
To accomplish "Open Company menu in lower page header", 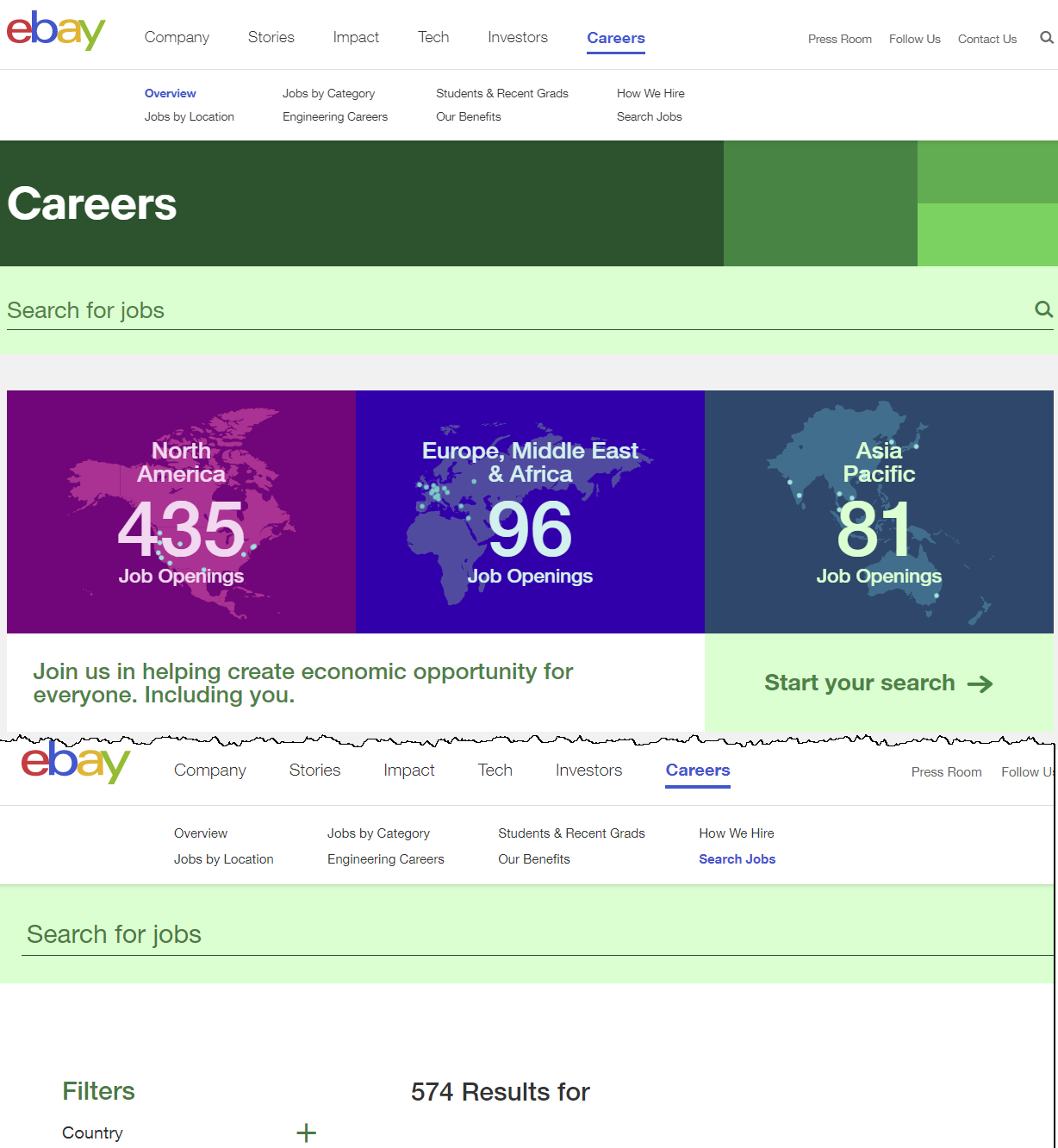I will [210, 770].
